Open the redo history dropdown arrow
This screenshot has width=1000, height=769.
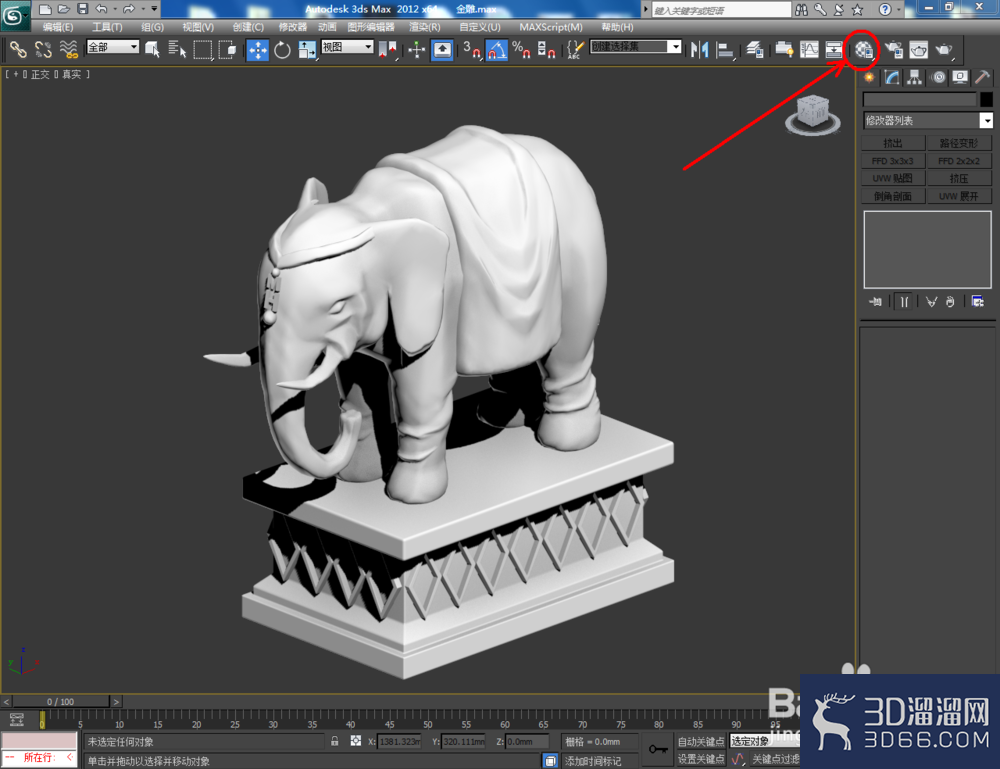(x=142, y=9)
